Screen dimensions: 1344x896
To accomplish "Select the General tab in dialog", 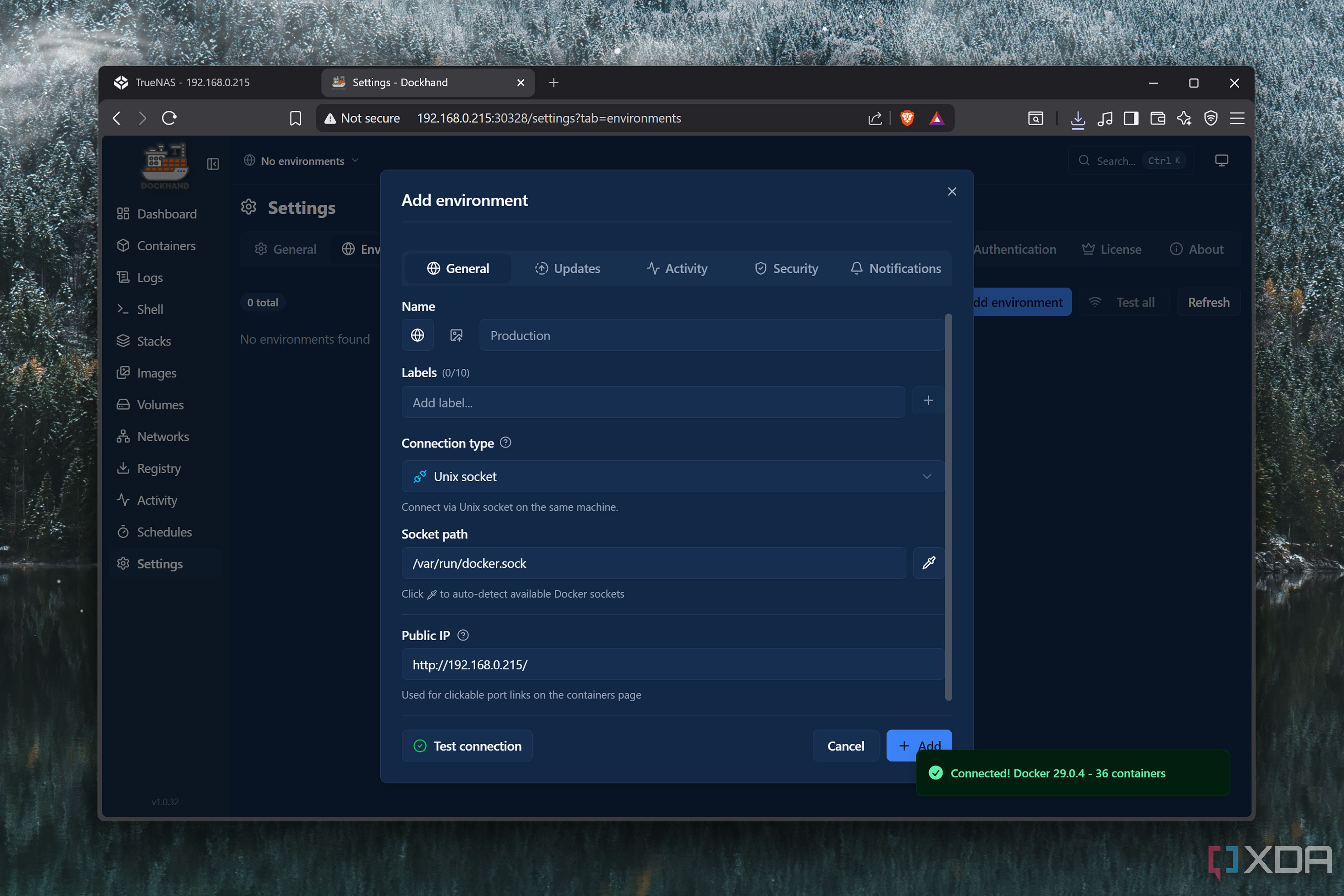I will [458, 268].
